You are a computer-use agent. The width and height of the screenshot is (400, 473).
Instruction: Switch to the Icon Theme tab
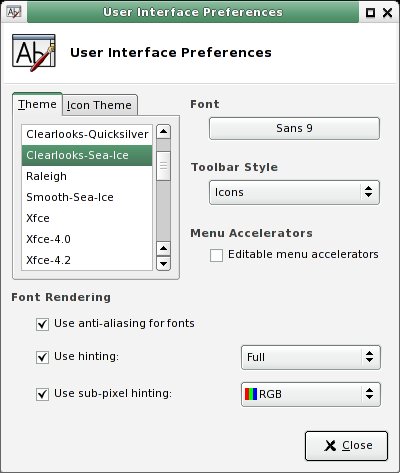click(x=99, y=105)
